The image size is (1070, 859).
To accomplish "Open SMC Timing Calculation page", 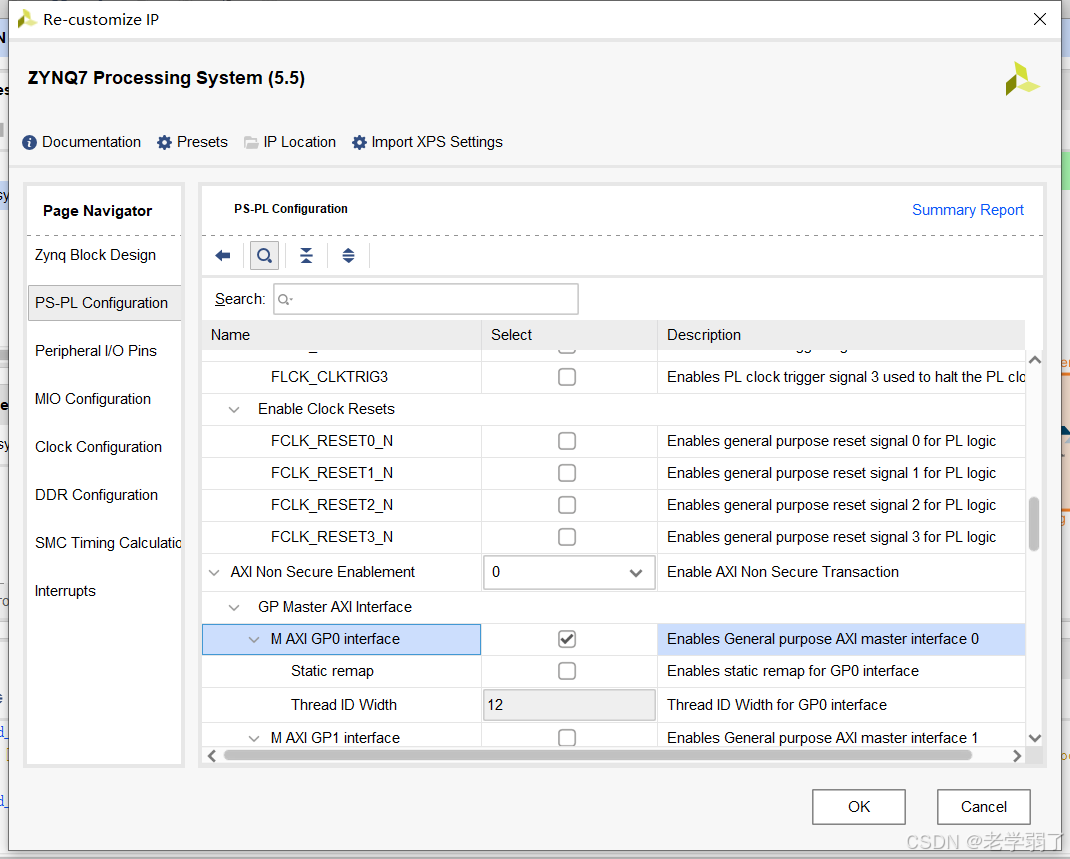I will (108, 543).
